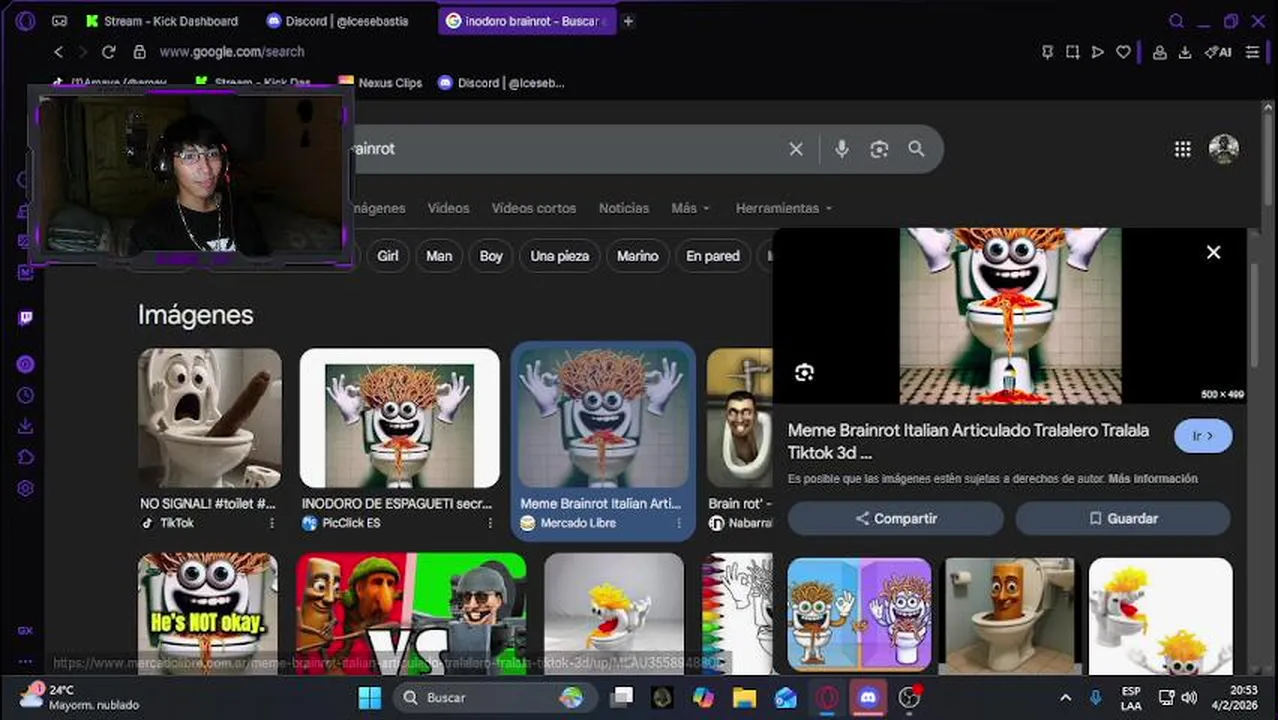Close the image preview panel
The height and width of the screenshot is (720, 1278).
click(x=1213, y=252)
